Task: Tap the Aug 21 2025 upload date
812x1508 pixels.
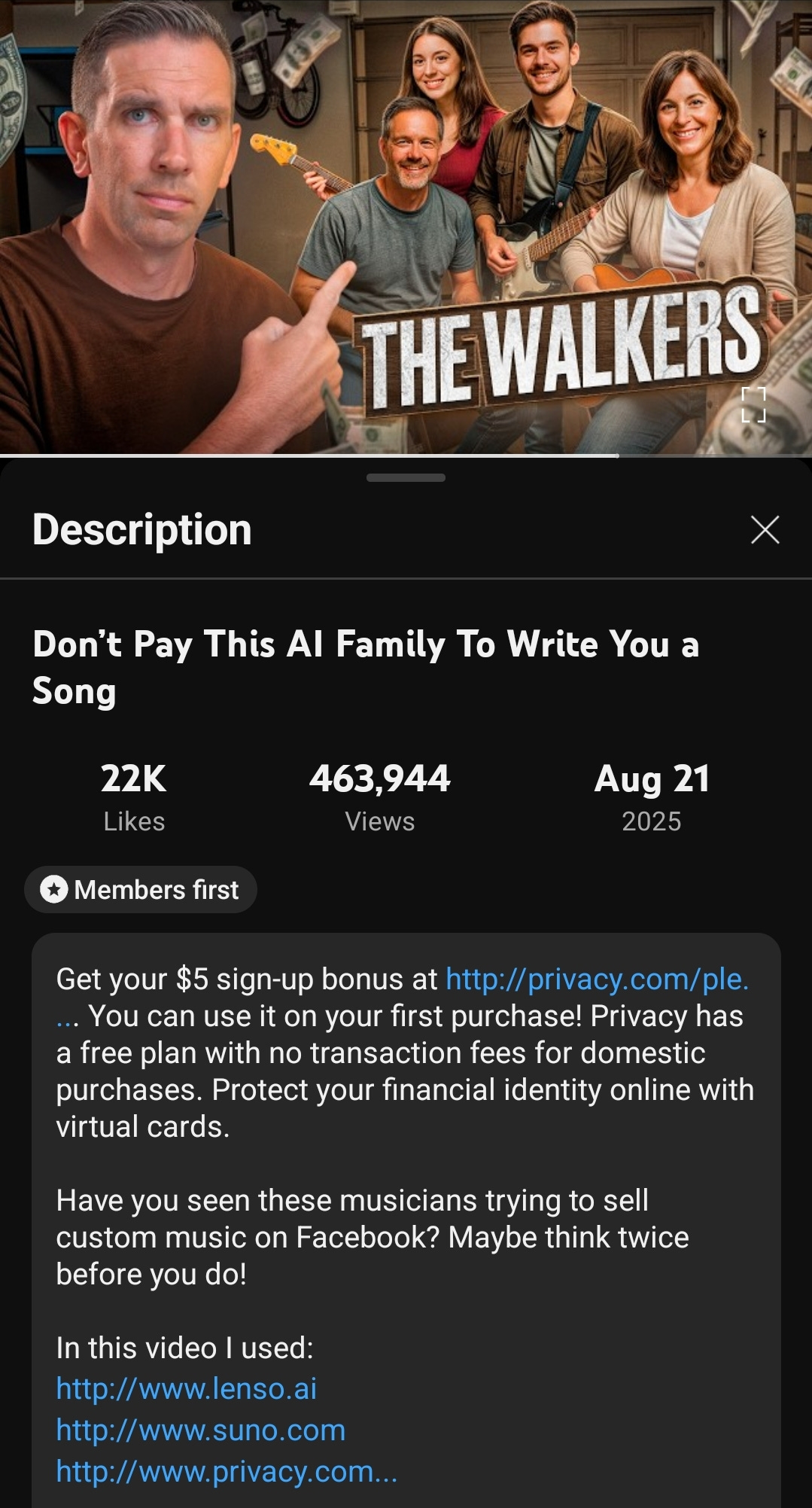Action: [652, 797]
